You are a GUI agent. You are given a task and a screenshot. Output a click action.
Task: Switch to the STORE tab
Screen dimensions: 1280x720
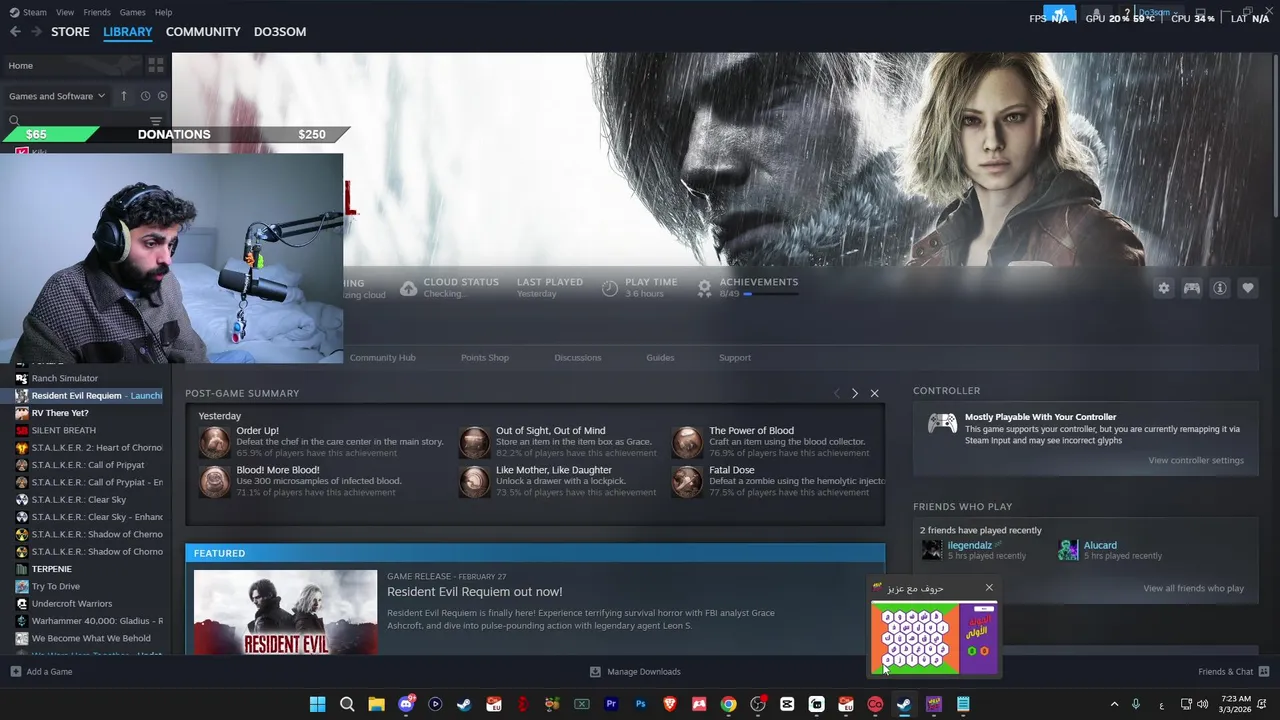tap(70, 32)
